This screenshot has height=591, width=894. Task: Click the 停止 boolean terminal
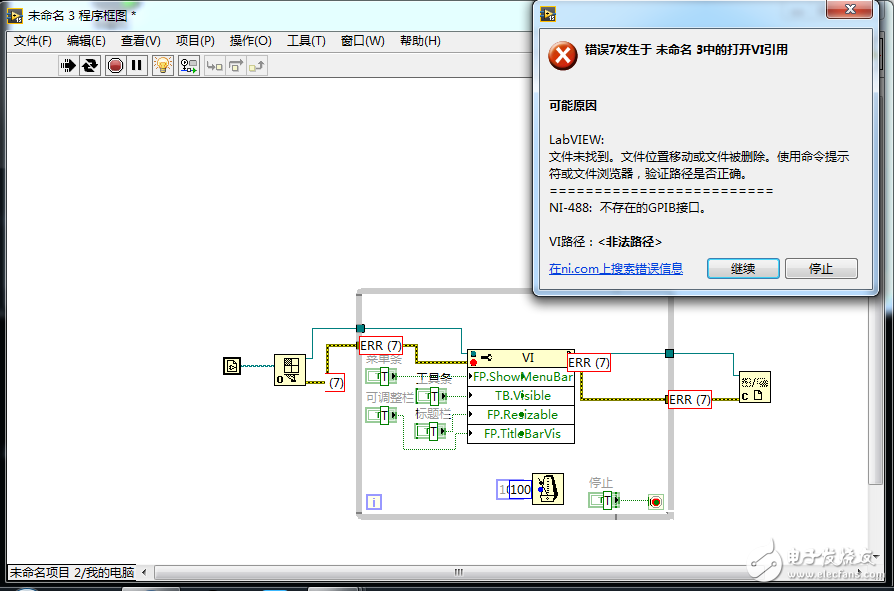point(604,500)
